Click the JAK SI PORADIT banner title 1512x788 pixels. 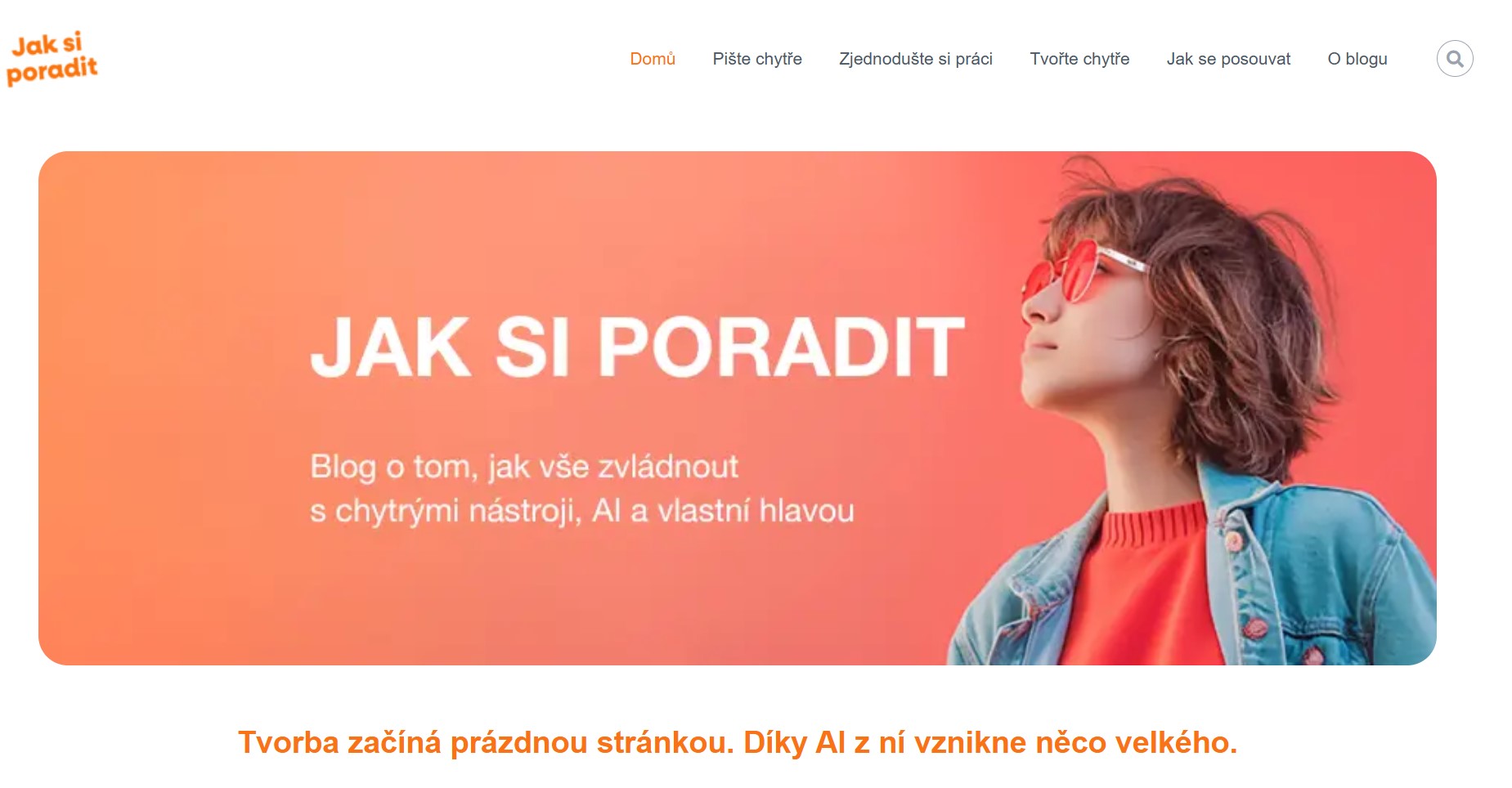[638, 347]
